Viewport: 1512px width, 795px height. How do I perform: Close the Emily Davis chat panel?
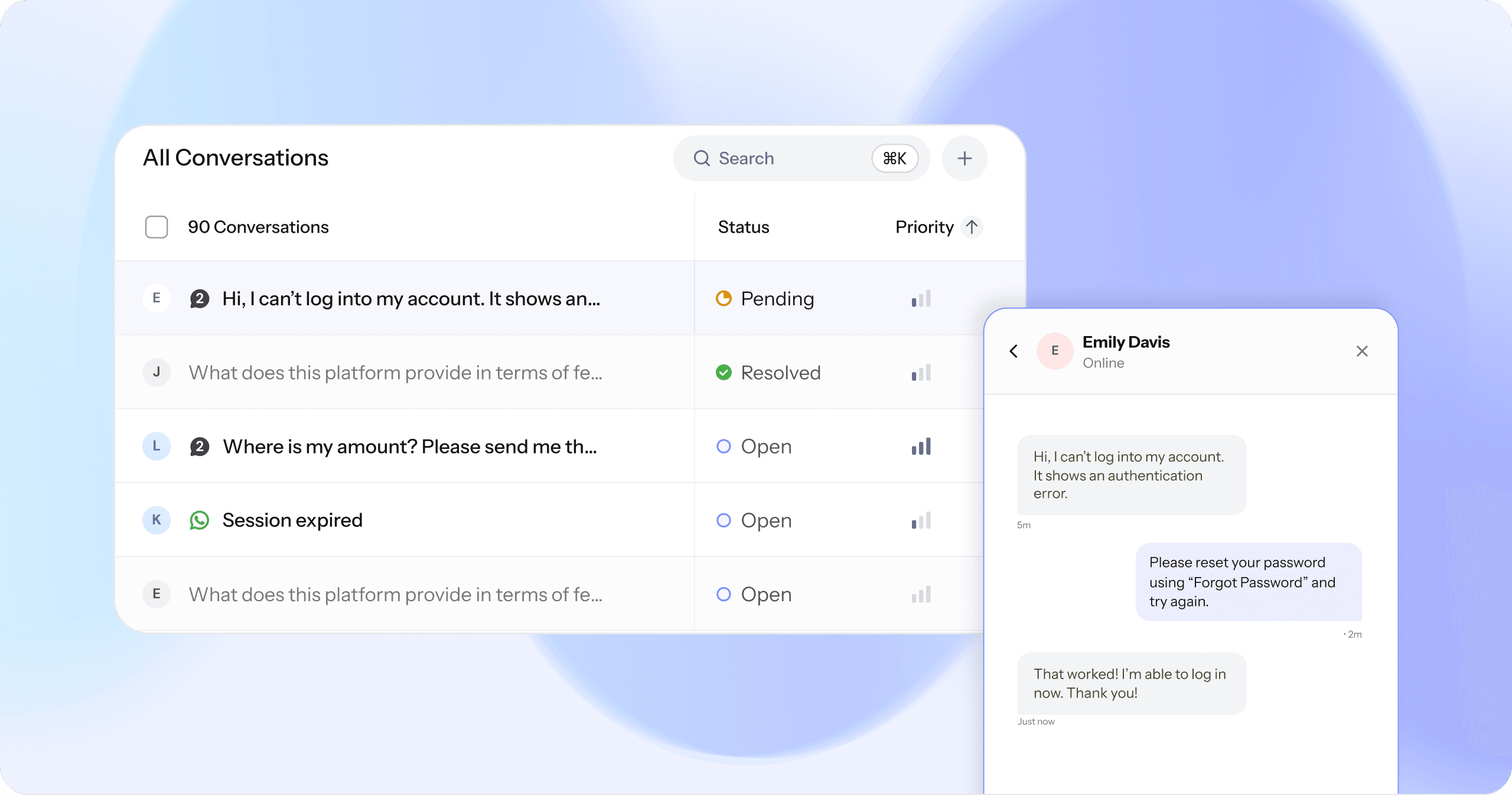tap(1362, 351)
